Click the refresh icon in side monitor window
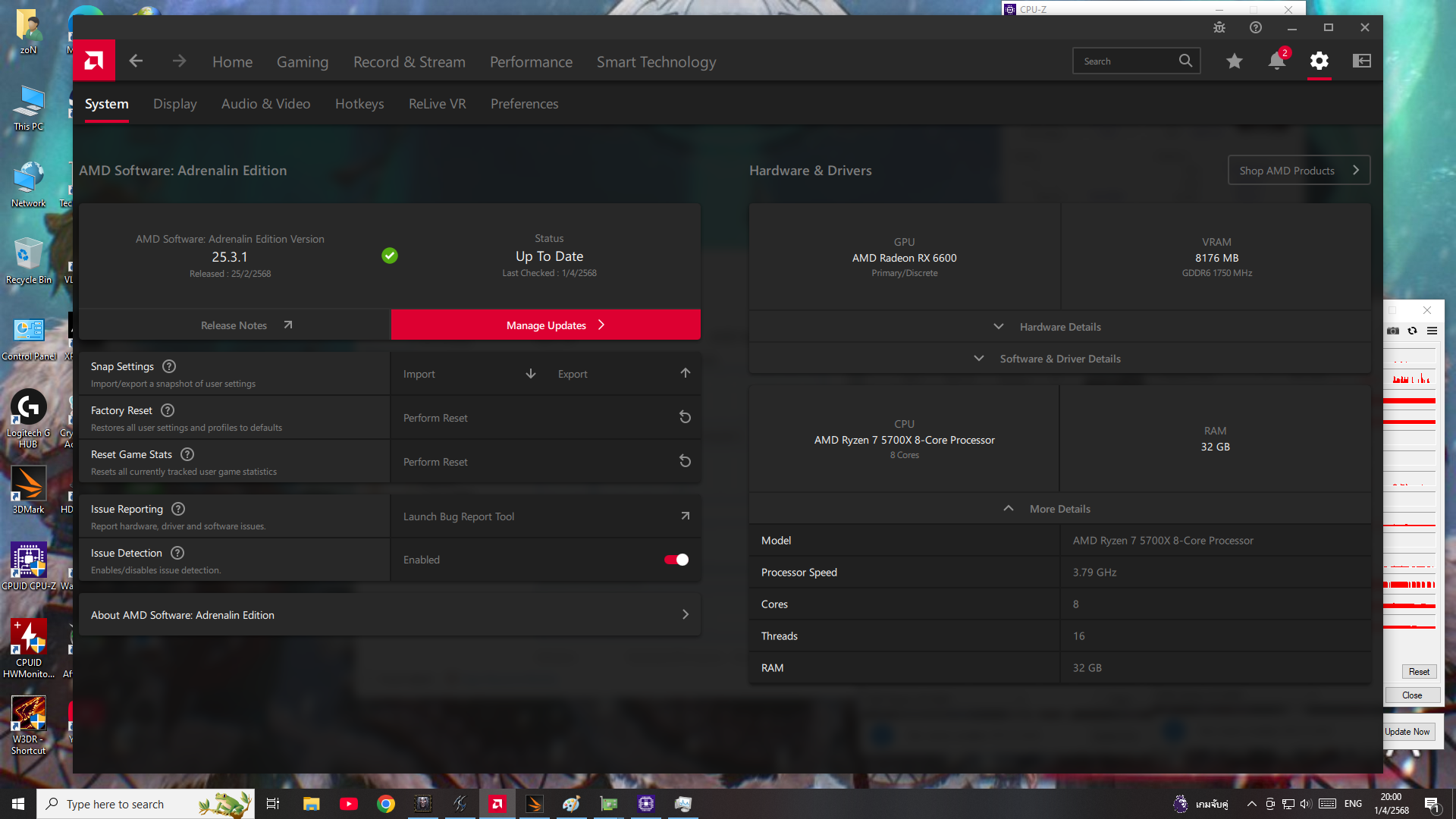1456x819 pixels. click(1412, 331)
